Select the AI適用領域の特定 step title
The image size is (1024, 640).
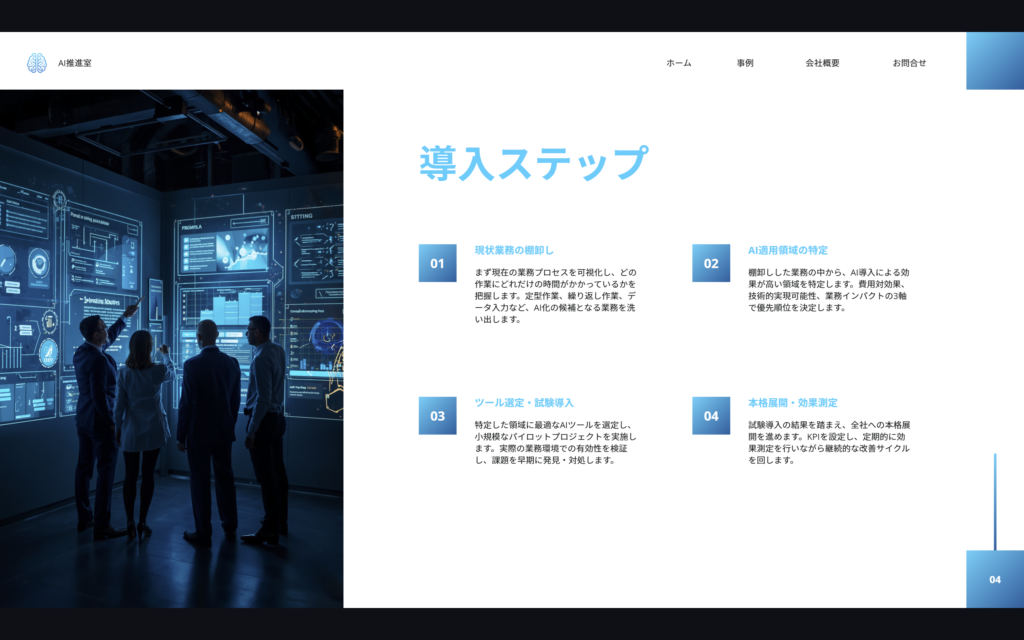[788, 250]
